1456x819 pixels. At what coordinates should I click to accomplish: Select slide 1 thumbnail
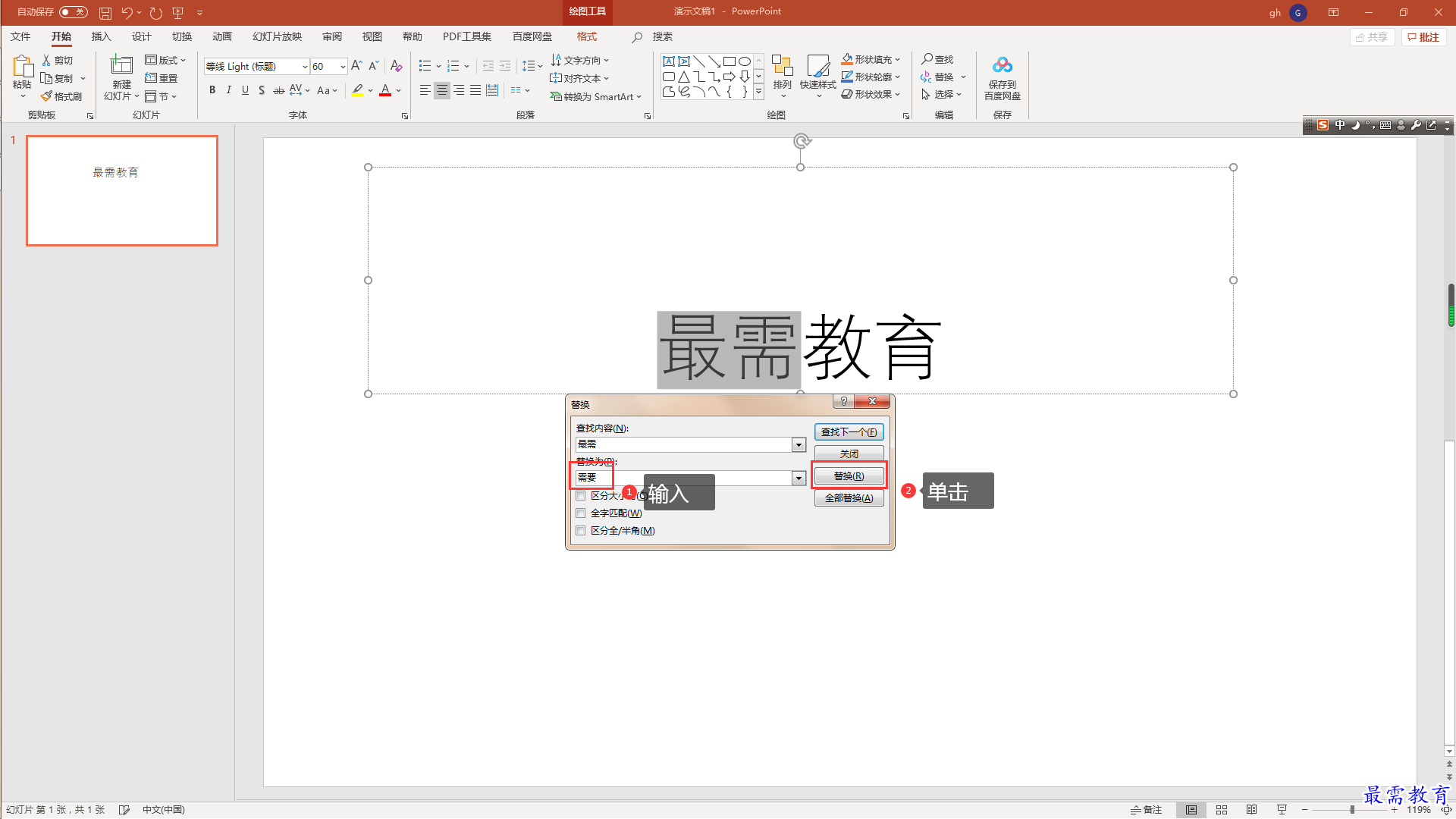122,190
